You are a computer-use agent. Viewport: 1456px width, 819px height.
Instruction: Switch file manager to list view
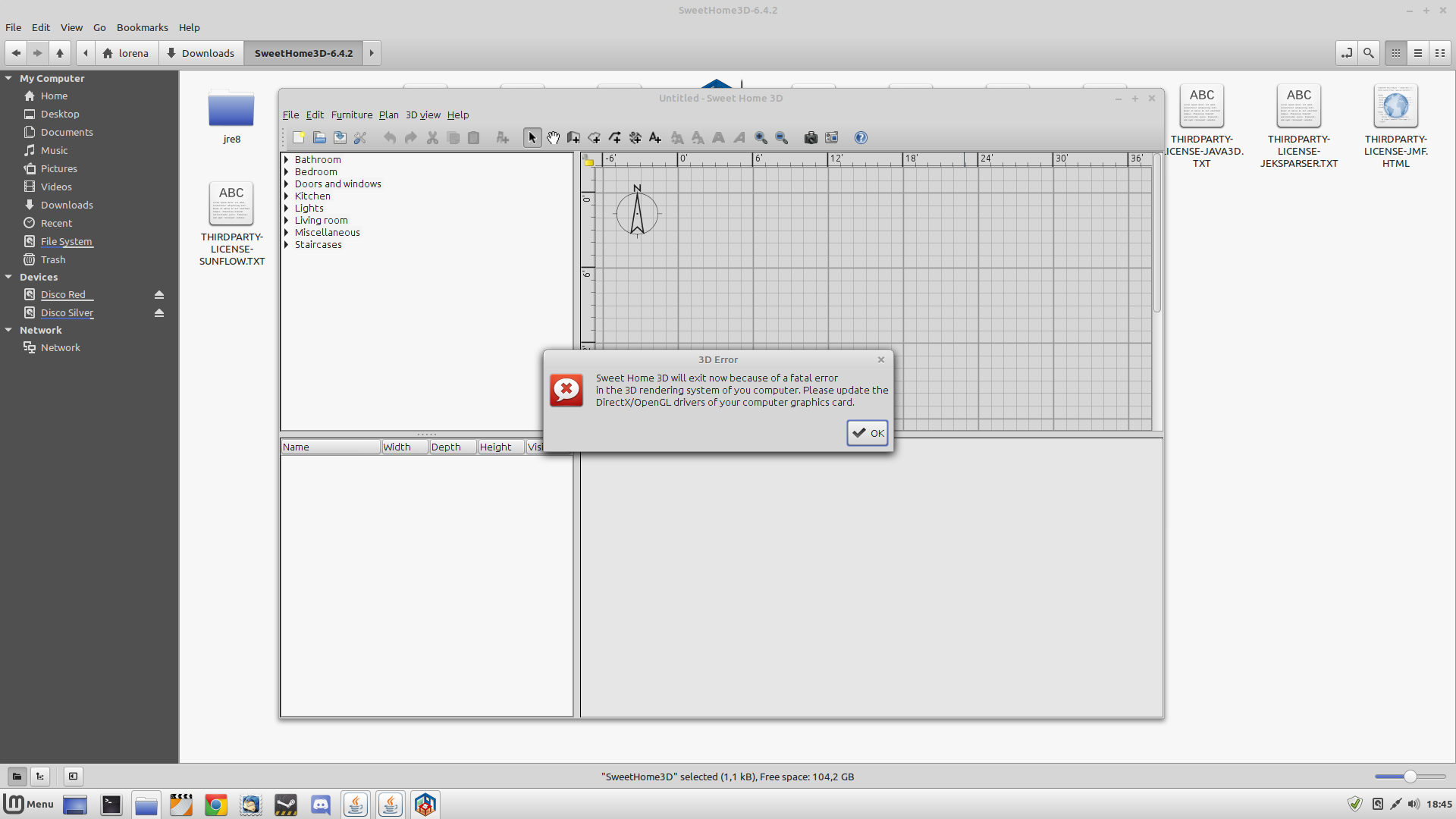coord(1417,53)
